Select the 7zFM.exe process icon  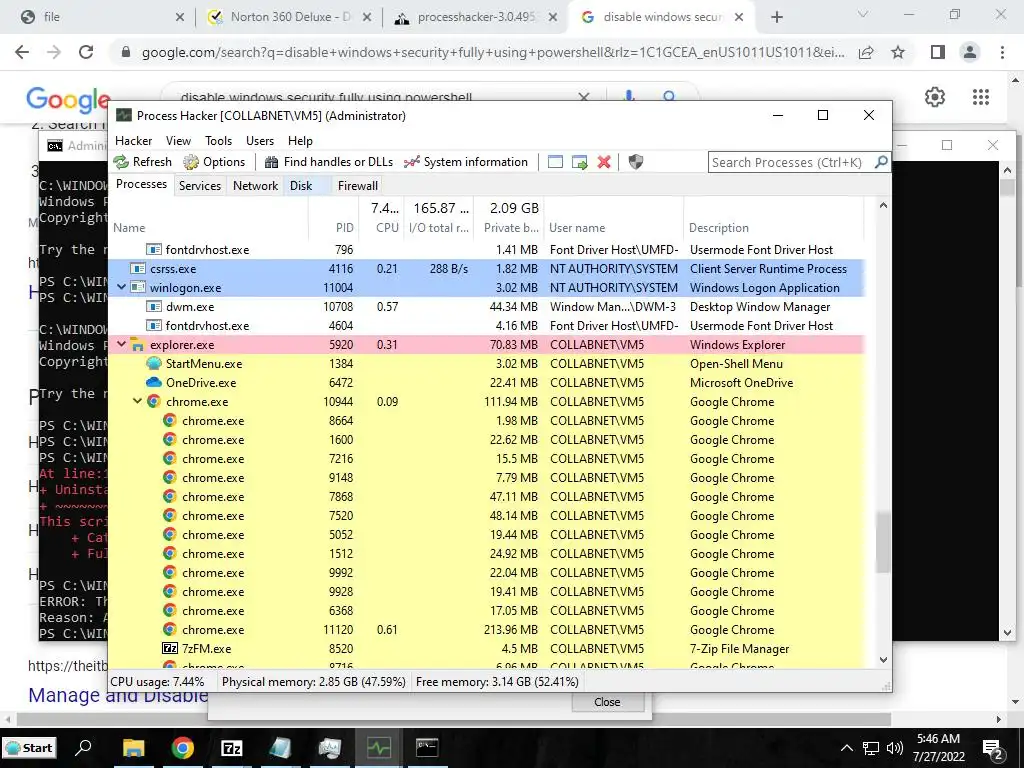169,648
